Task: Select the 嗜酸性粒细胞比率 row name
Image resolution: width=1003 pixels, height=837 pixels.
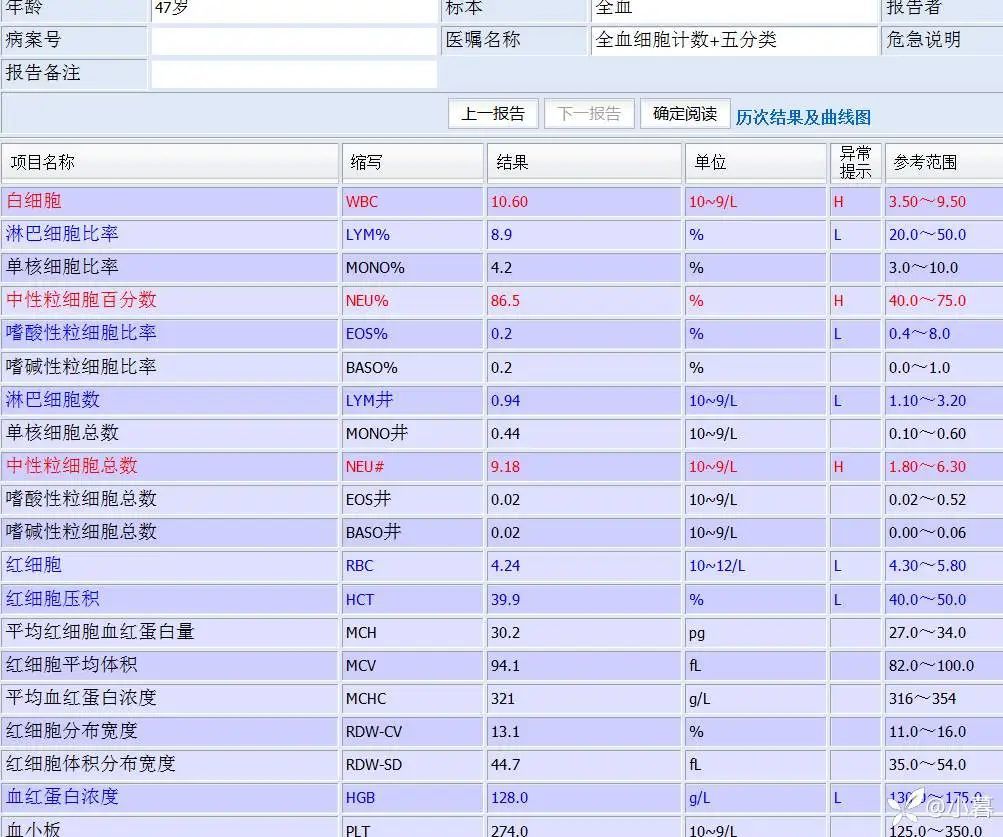Action: pos(81,333)
